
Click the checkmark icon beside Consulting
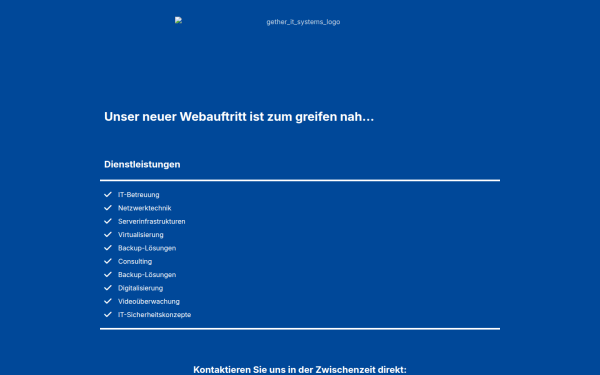(108, 261)
